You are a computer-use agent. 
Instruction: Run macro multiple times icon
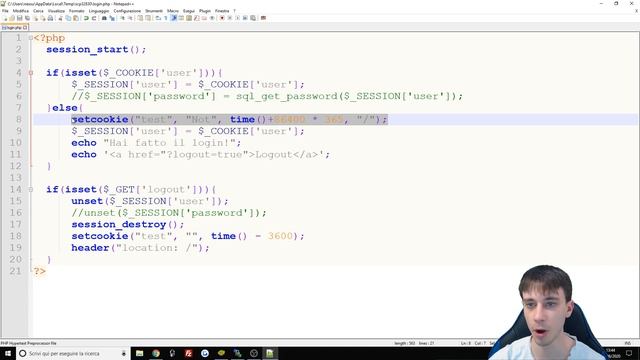click(x=245, y=18)
